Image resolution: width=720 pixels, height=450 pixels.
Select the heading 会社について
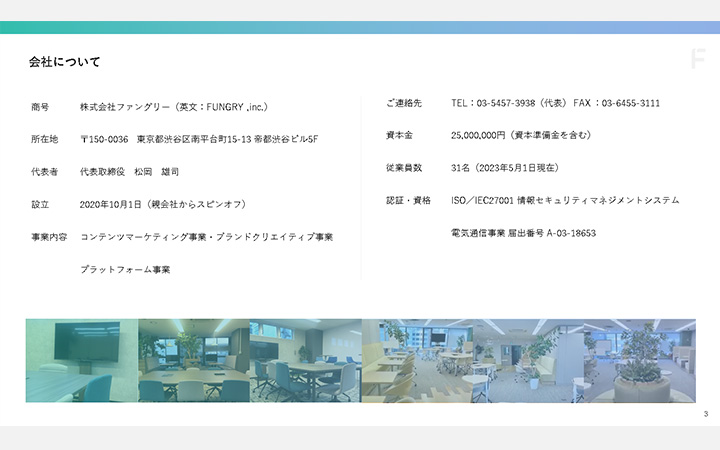click(x=64, y=62)
